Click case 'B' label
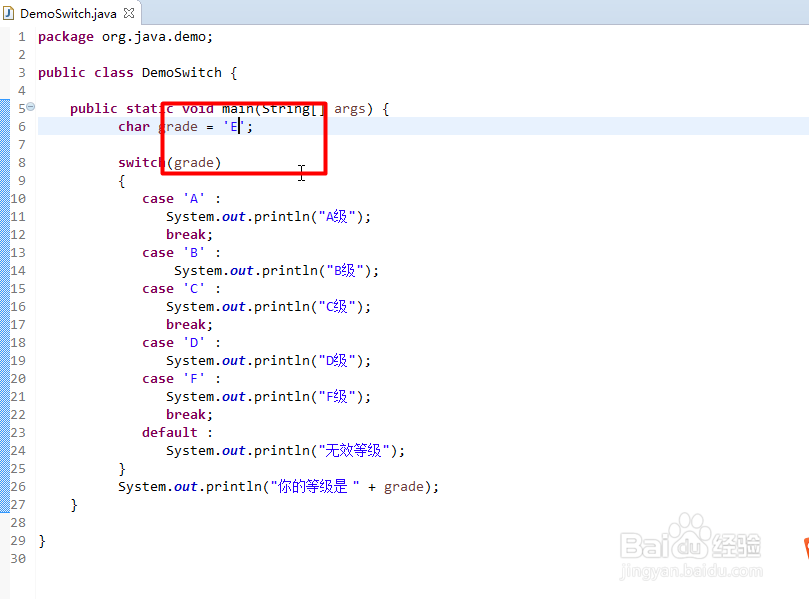The image size is (809, 599). point(181,253)
